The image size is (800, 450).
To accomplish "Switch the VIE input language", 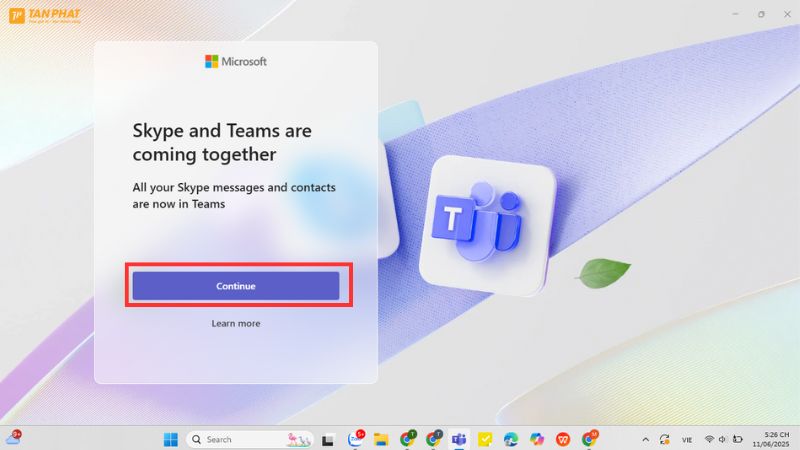I will (x=688, y=439).
